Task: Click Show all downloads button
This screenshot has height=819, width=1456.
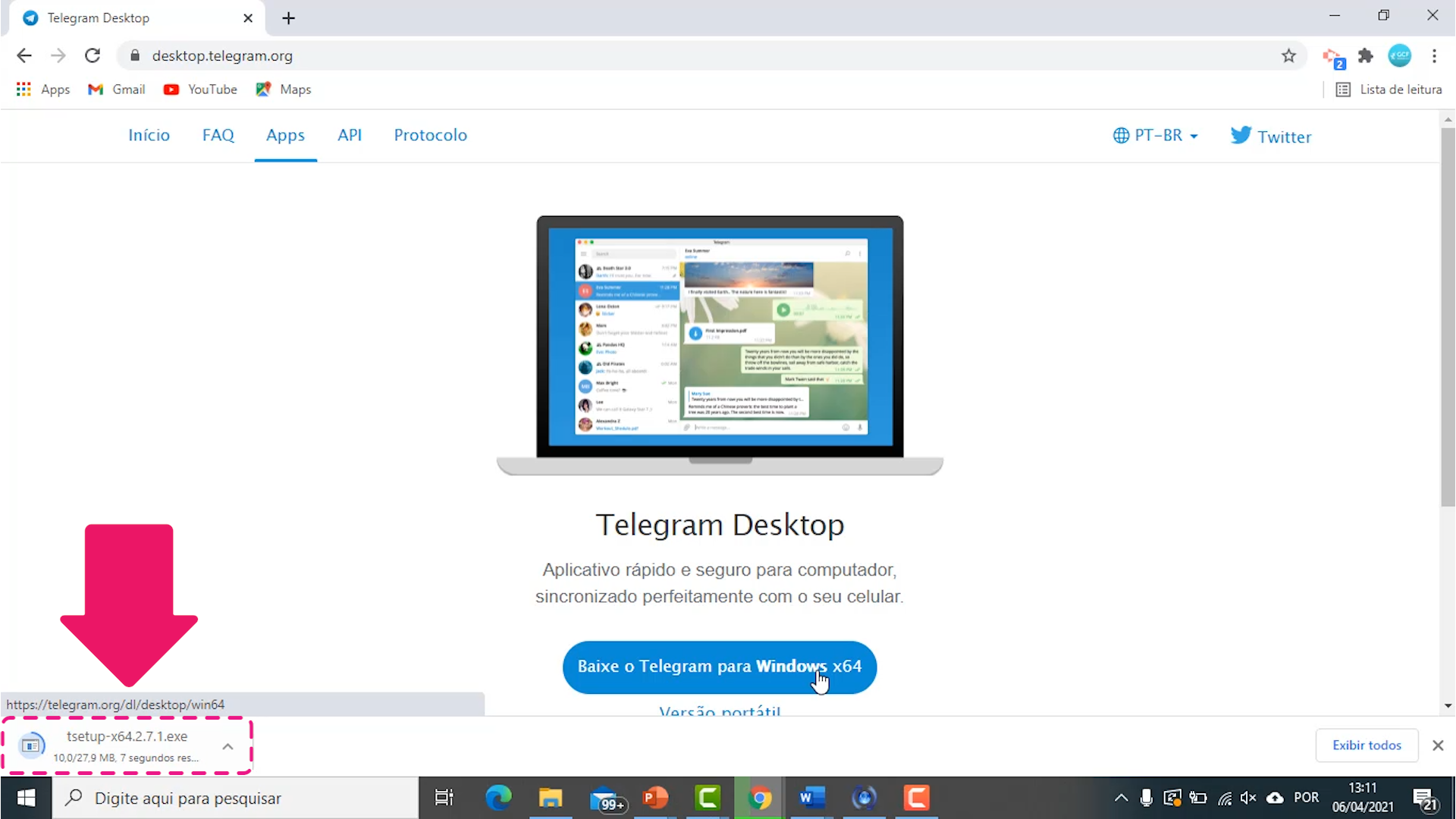Action: (1367, 745)
